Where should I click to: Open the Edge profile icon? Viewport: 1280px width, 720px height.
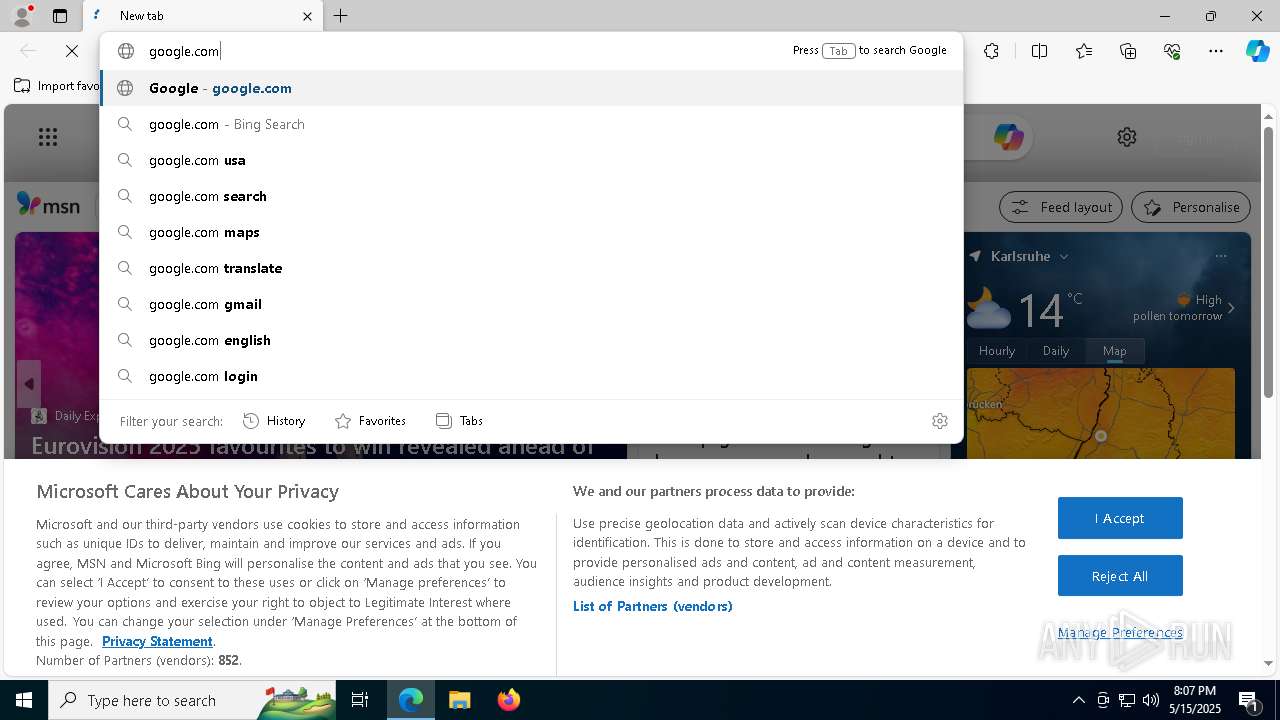[x=22, y=16]
